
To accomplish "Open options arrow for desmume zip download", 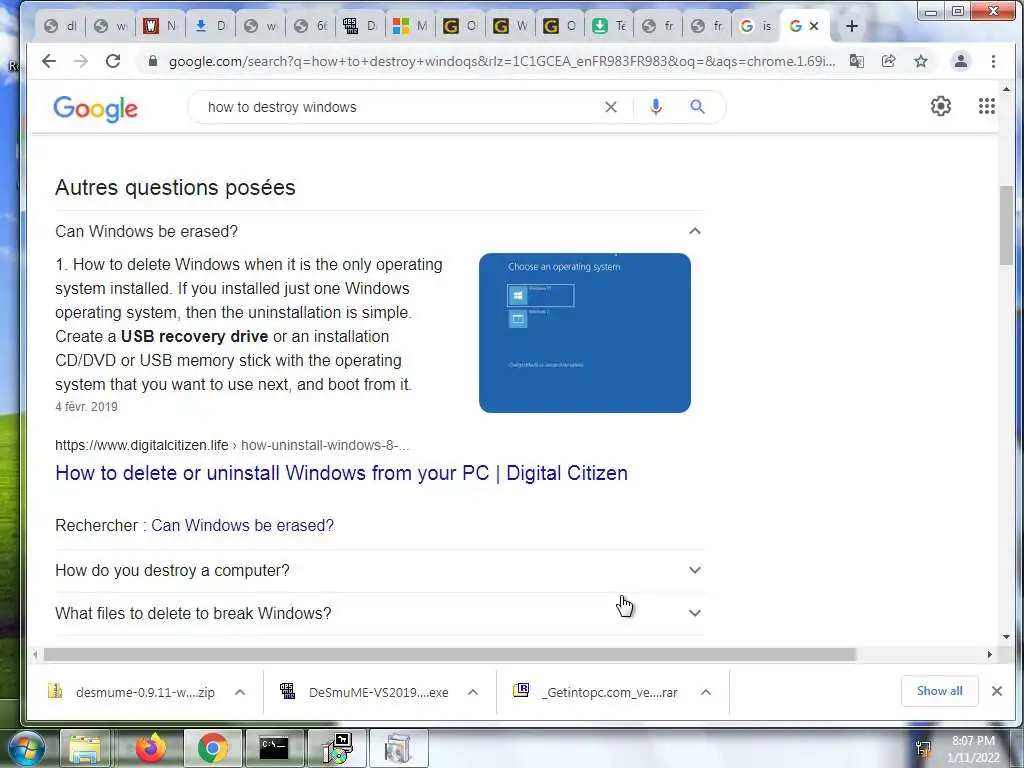I will (240, 692).
